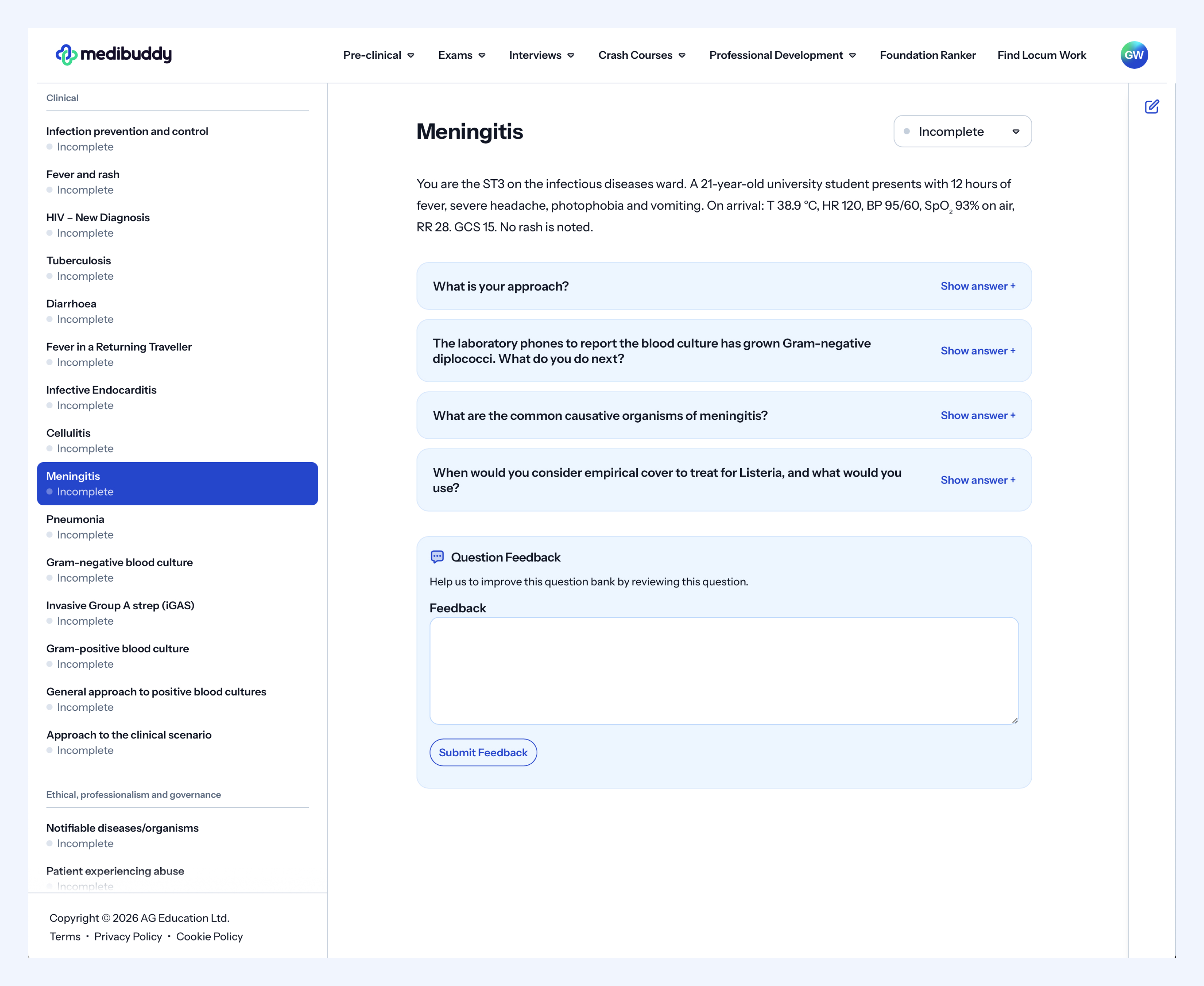Show answer for "What is your approach?"
The height and width of the screenshot is (986, 1204).
(x=978, y=286)
